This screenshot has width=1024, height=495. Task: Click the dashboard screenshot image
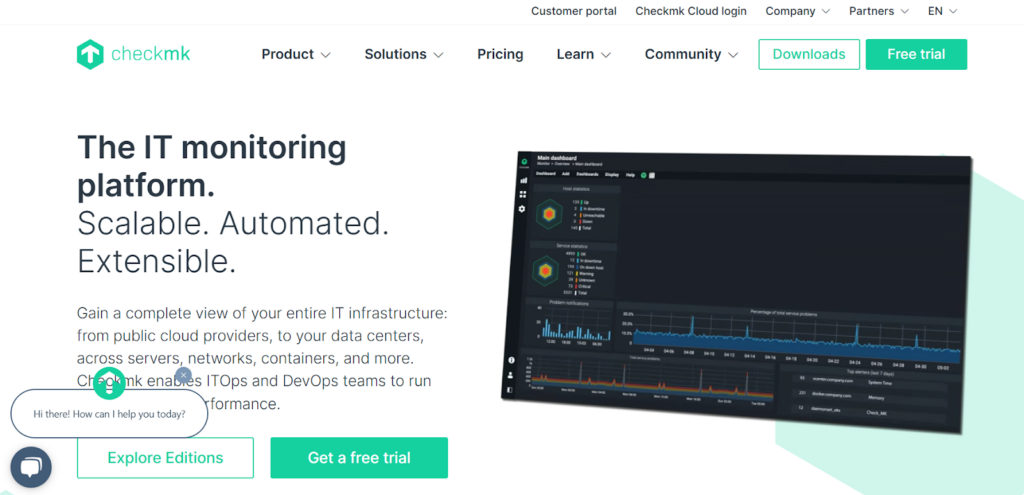point(735,293)
